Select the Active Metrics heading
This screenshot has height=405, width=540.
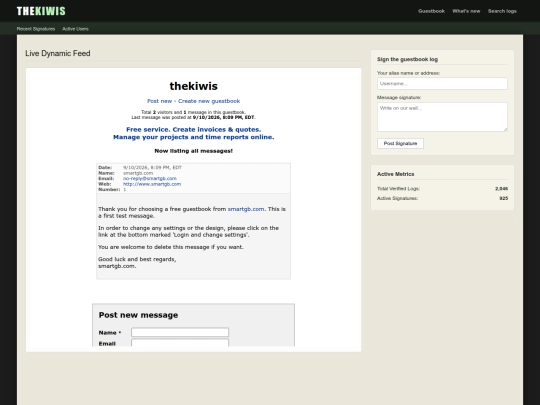point(395,174)
